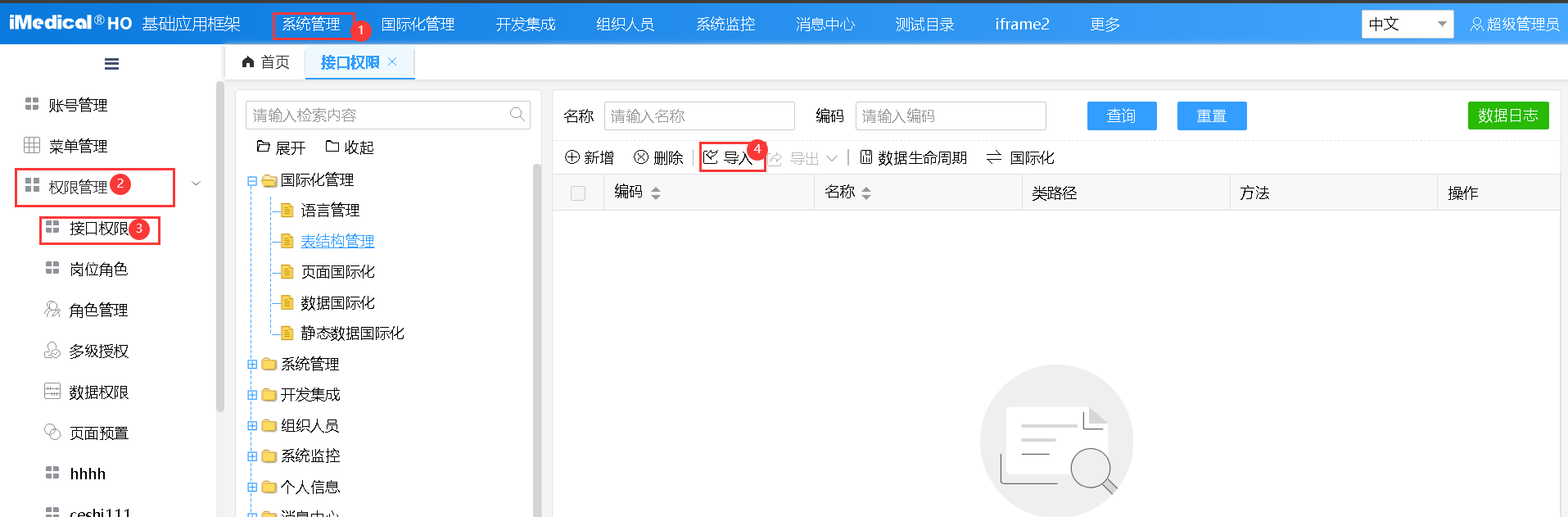
Task: Expand the 开发集成 tree node
Action: [252, 395]
